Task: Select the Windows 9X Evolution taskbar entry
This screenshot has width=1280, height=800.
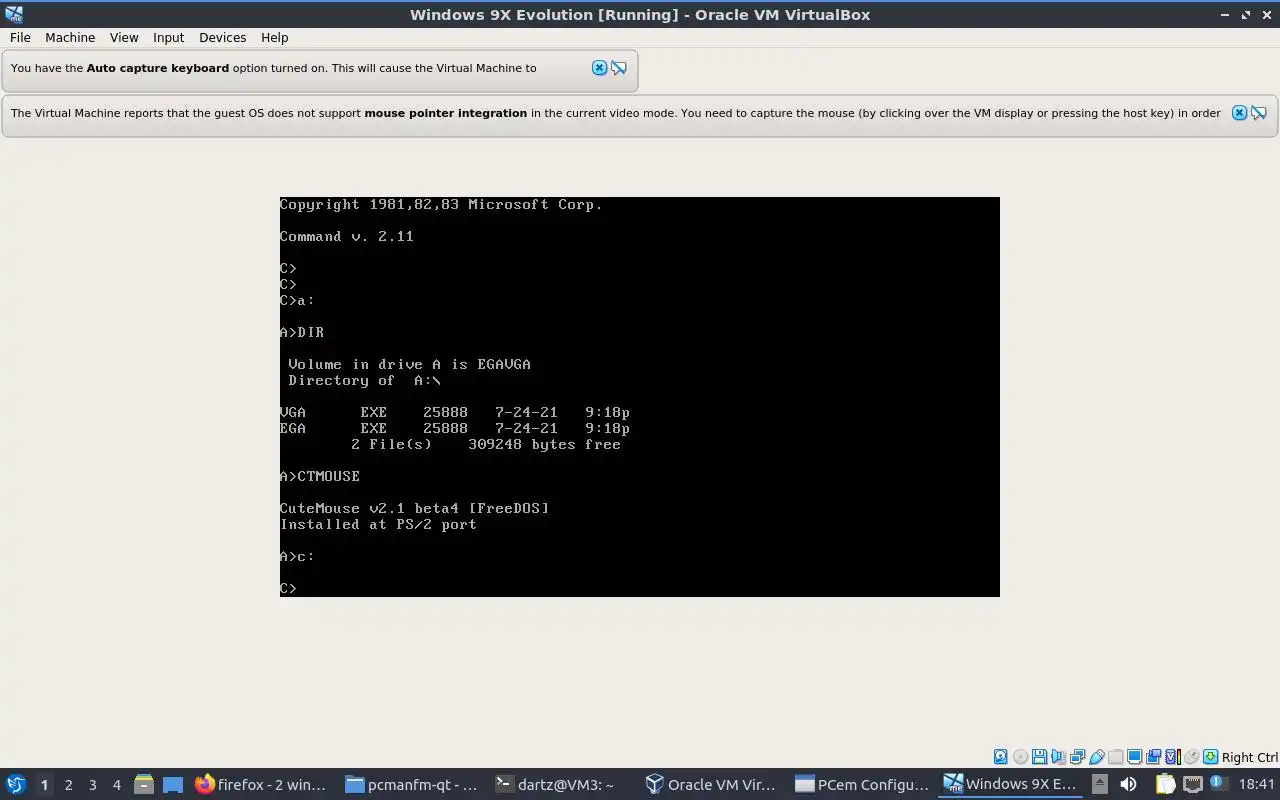Action: tap(1012, 784)
